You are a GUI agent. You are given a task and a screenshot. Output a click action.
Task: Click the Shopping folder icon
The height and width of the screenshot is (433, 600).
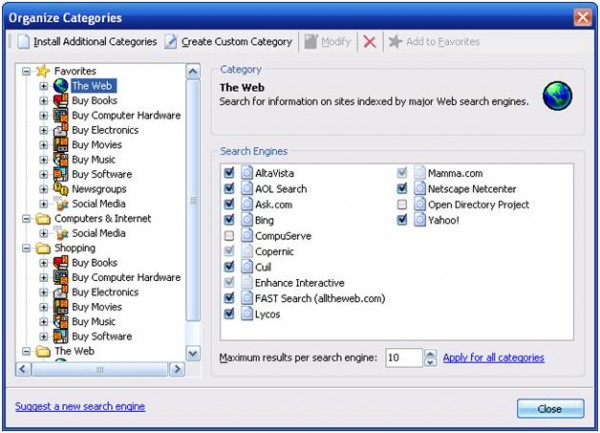pyautogui.click(x=43, y=248)
